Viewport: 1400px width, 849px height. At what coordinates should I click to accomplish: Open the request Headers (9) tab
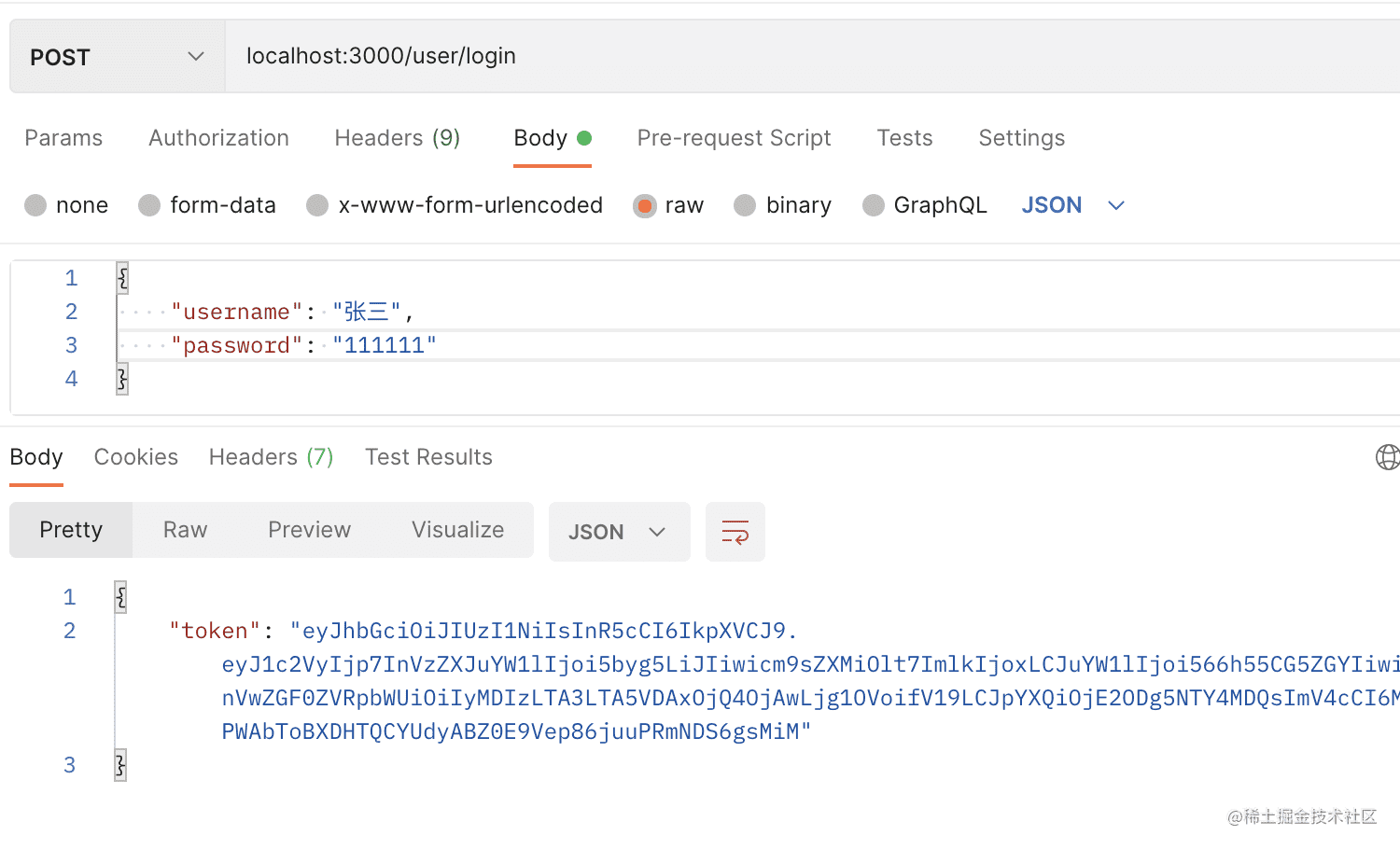tap(397, 138)
